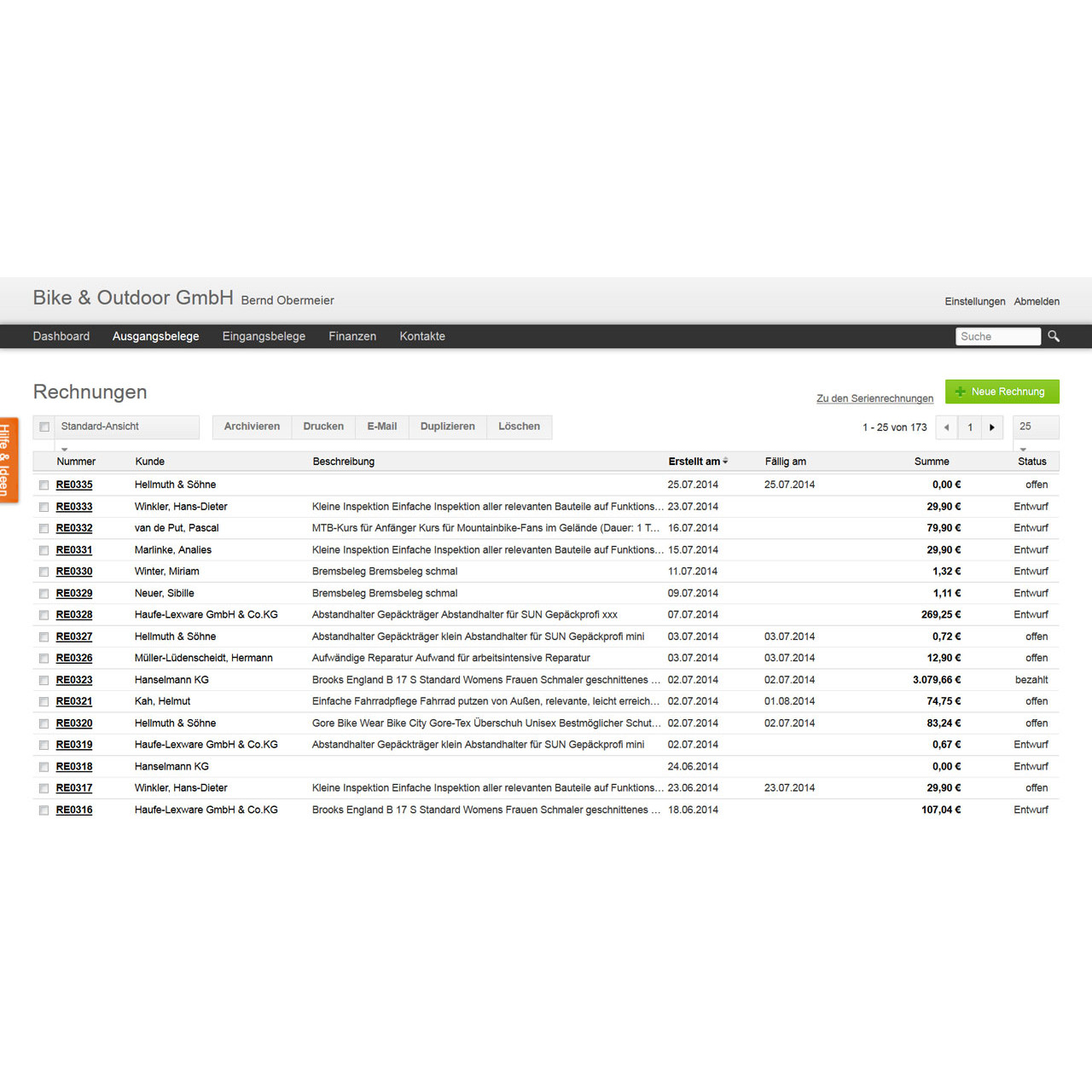Select checkbox for RE0316
1092x1092 pixels.
[x=44, y=810]
